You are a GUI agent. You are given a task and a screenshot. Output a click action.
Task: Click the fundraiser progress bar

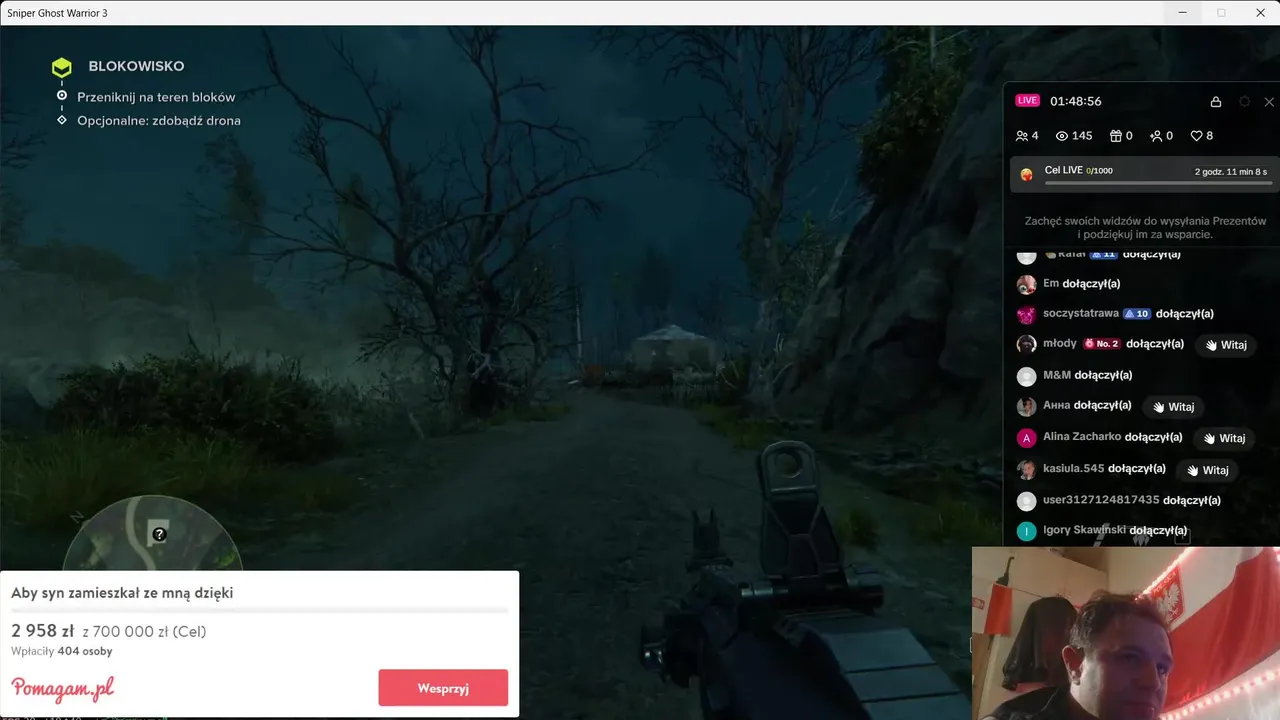tap(259, 610)
